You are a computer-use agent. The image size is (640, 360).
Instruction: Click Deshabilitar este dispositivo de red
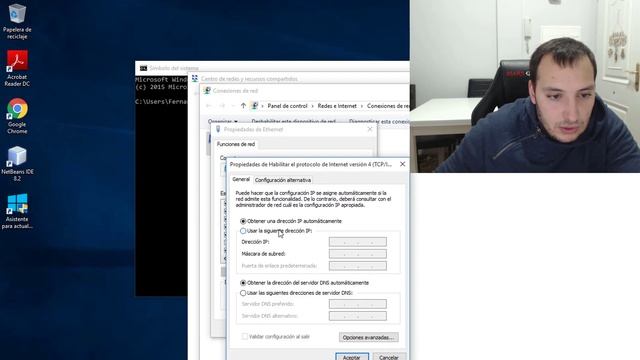coord(293,122)
